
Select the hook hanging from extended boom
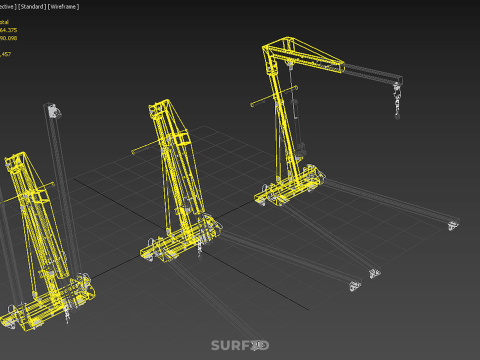click(397, 101)
